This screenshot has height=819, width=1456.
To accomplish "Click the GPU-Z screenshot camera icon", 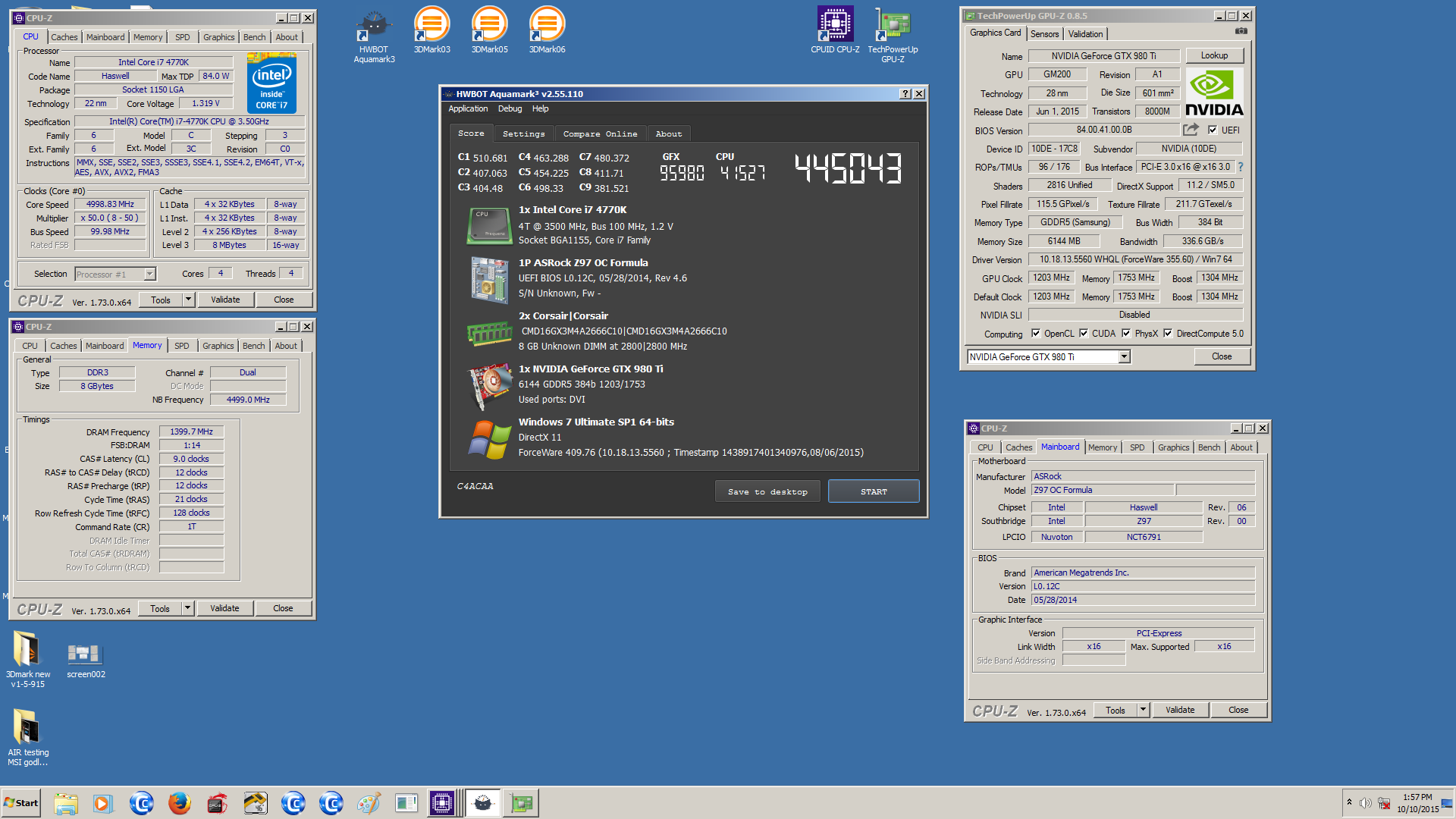I will pyautogui.click(x=1241, y=31).
